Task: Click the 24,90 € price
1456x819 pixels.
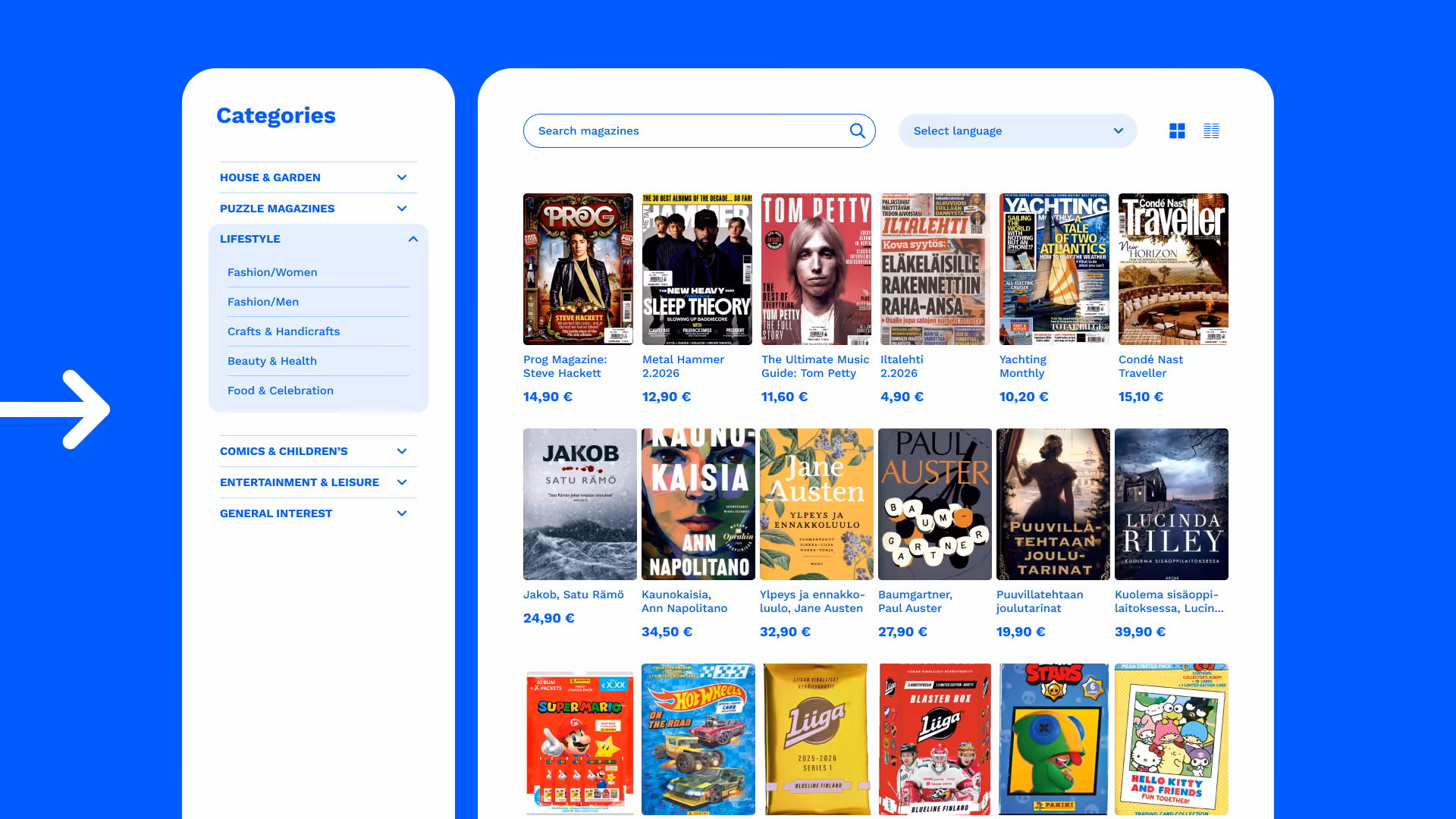Action: coord(548,618)
